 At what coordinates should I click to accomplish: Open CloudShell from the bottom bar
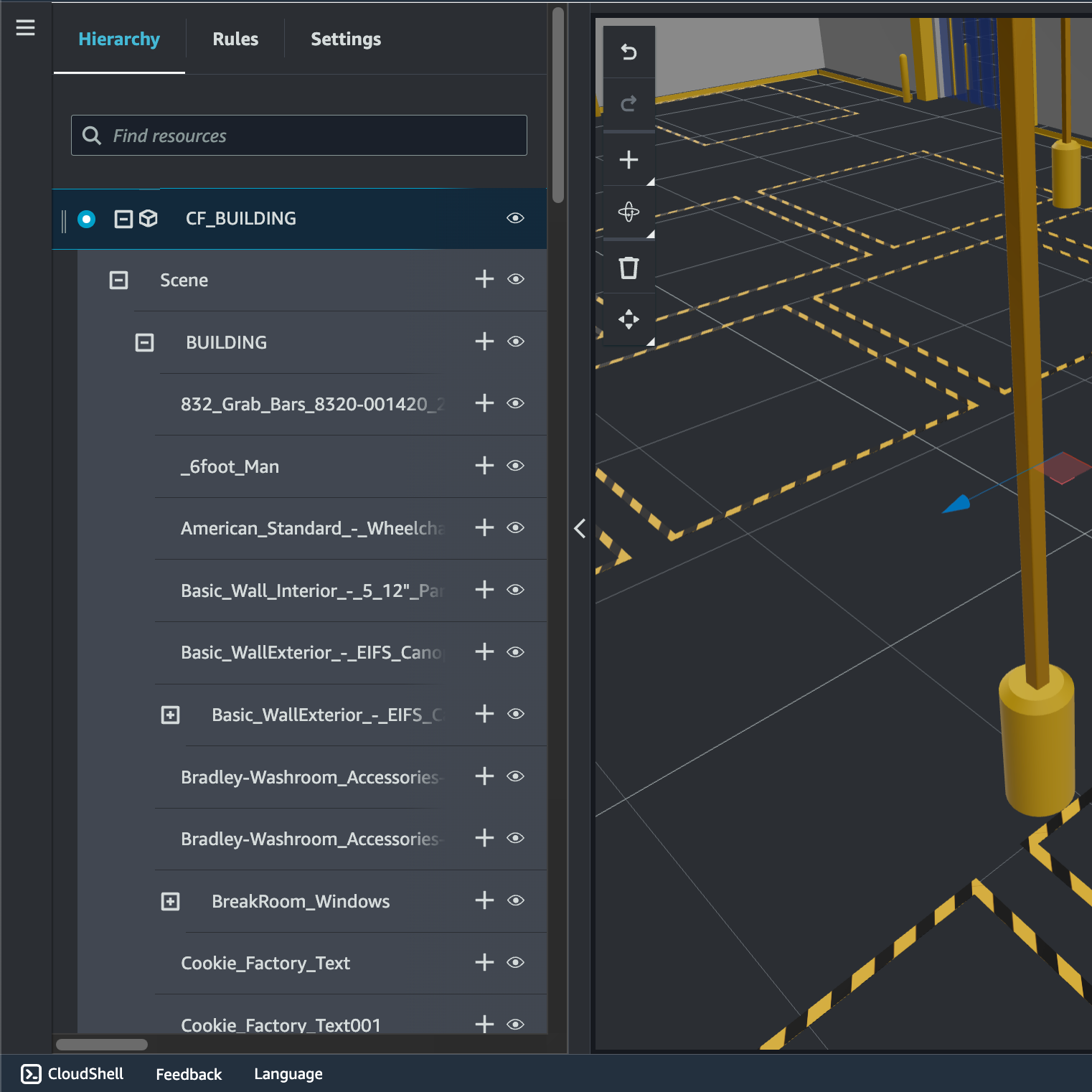[x=72, y=1073]
